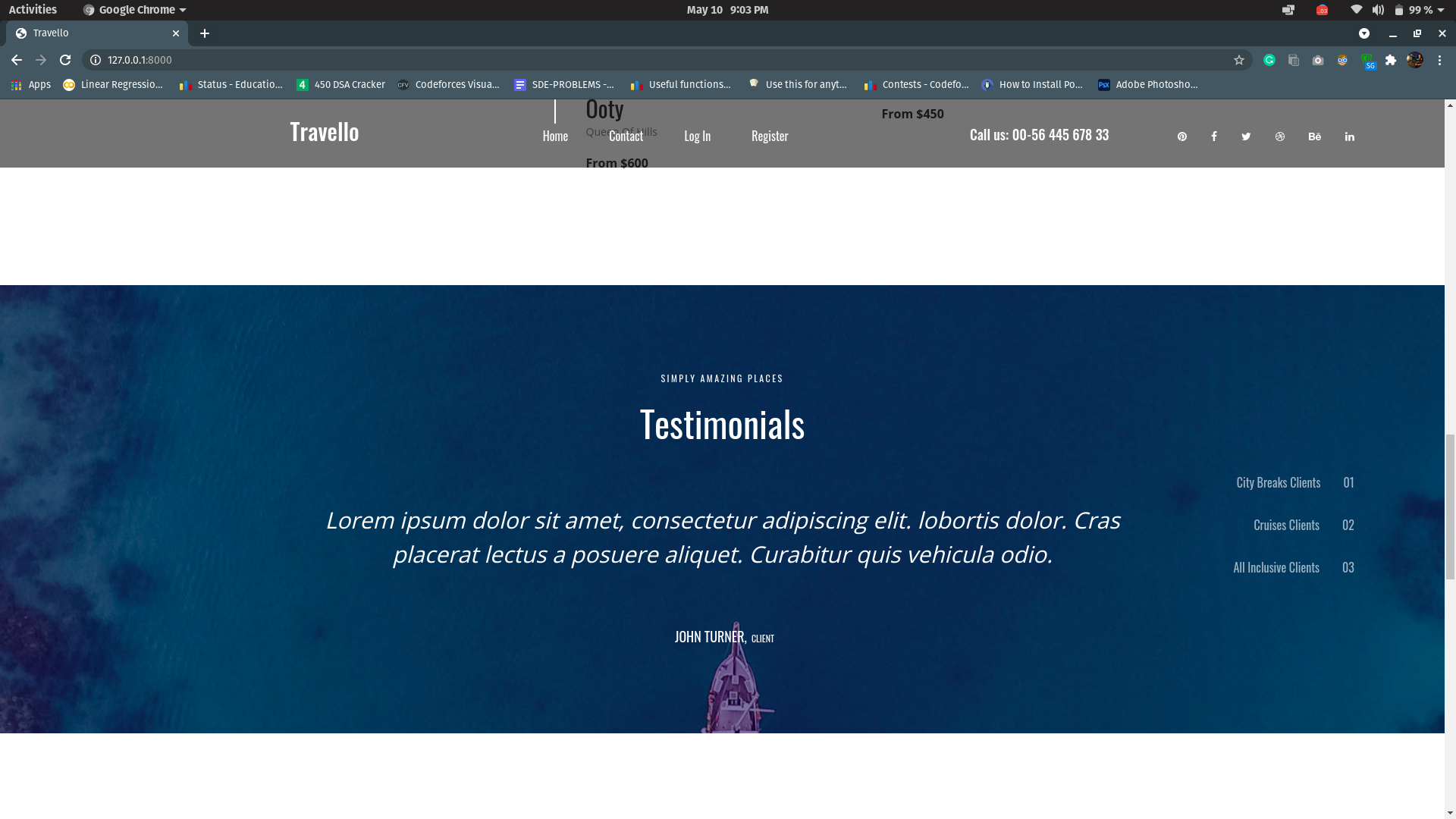The width and height of the screenshot is (1456, 819).
Task: Select All Inclusive Clients testimonial
Action: (x=1276, y=568)
